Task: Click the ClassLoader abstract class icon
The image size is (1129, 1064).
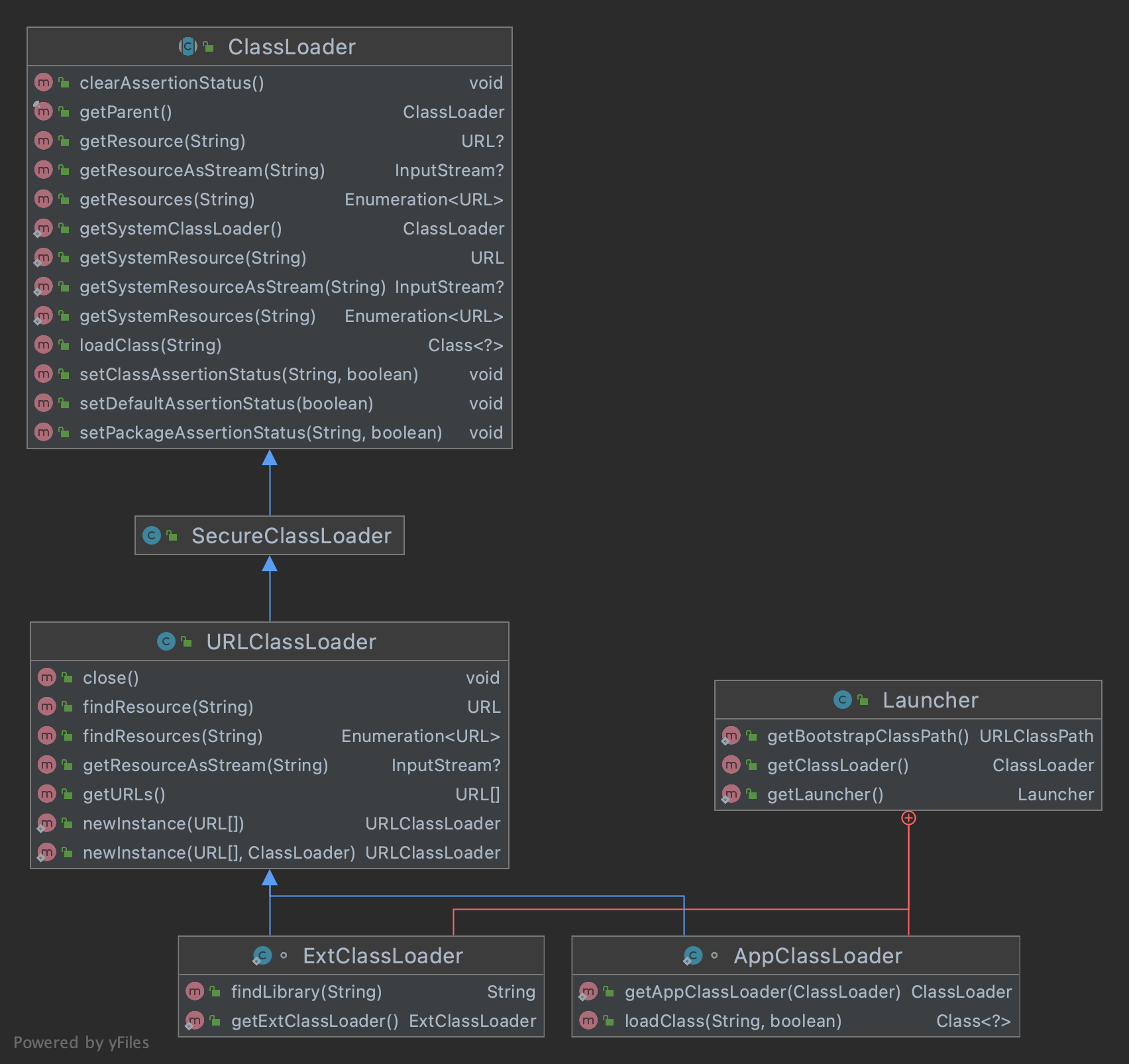Action: [188, 46]
